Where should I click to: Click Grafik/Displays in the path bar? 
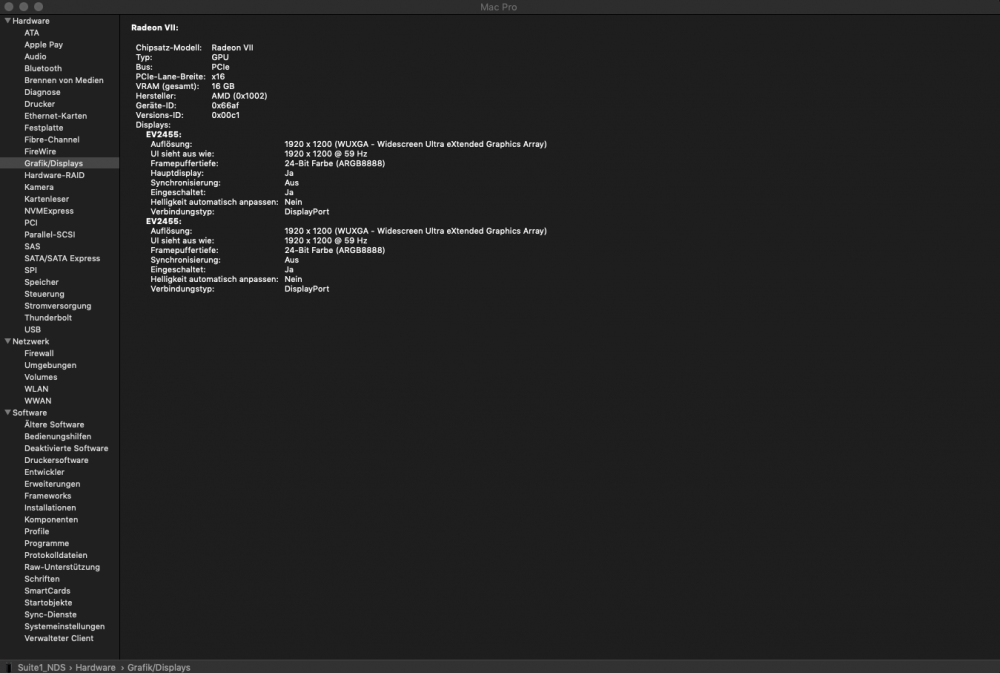point(159,667)
